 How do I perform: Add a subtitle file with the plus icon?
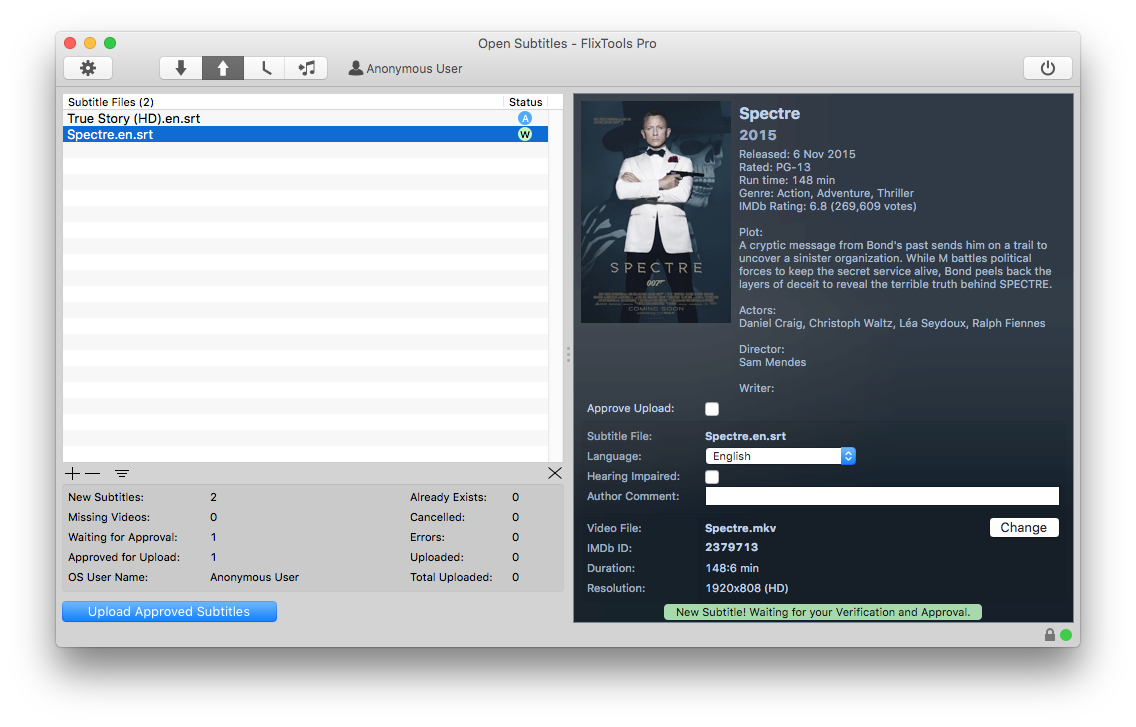tap(72, 473)
